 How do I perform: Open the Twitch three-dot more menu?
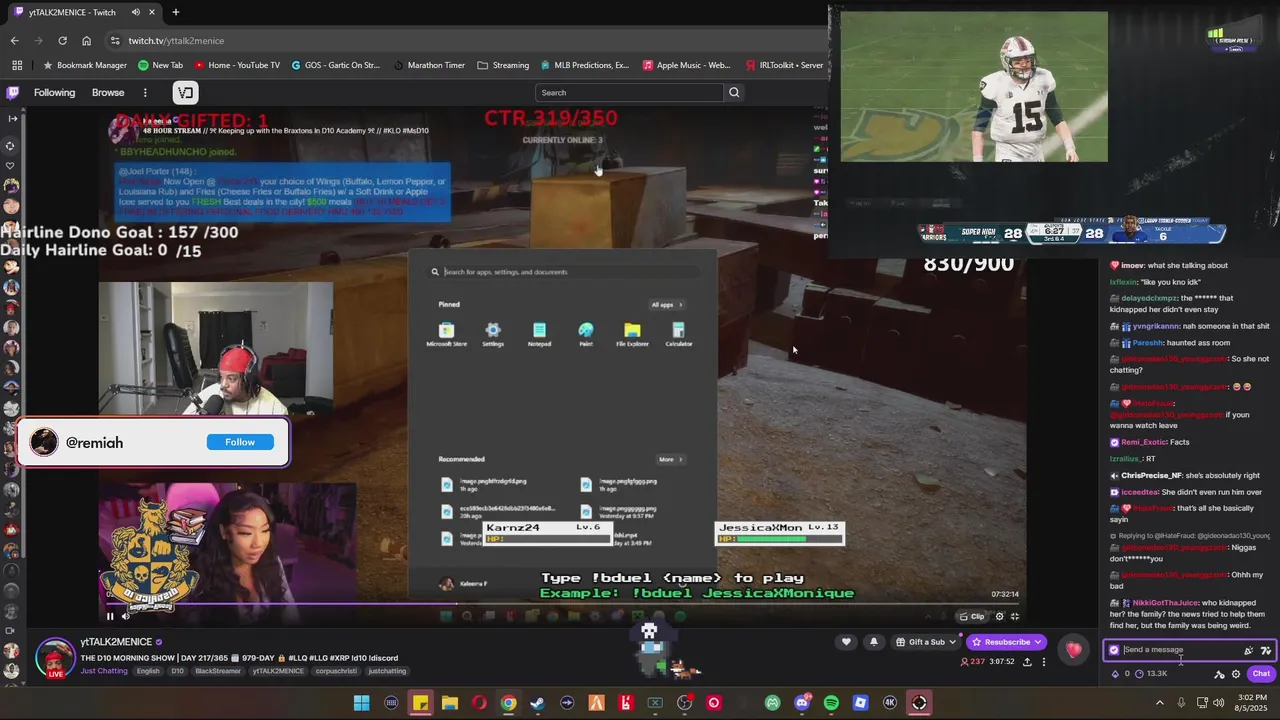145,93
